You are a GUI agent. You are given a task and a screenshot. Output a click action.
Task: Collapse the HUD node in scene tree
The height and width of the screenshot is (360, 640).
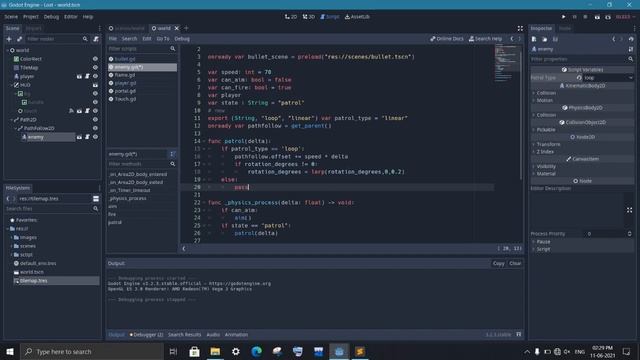tap(11, 85)
